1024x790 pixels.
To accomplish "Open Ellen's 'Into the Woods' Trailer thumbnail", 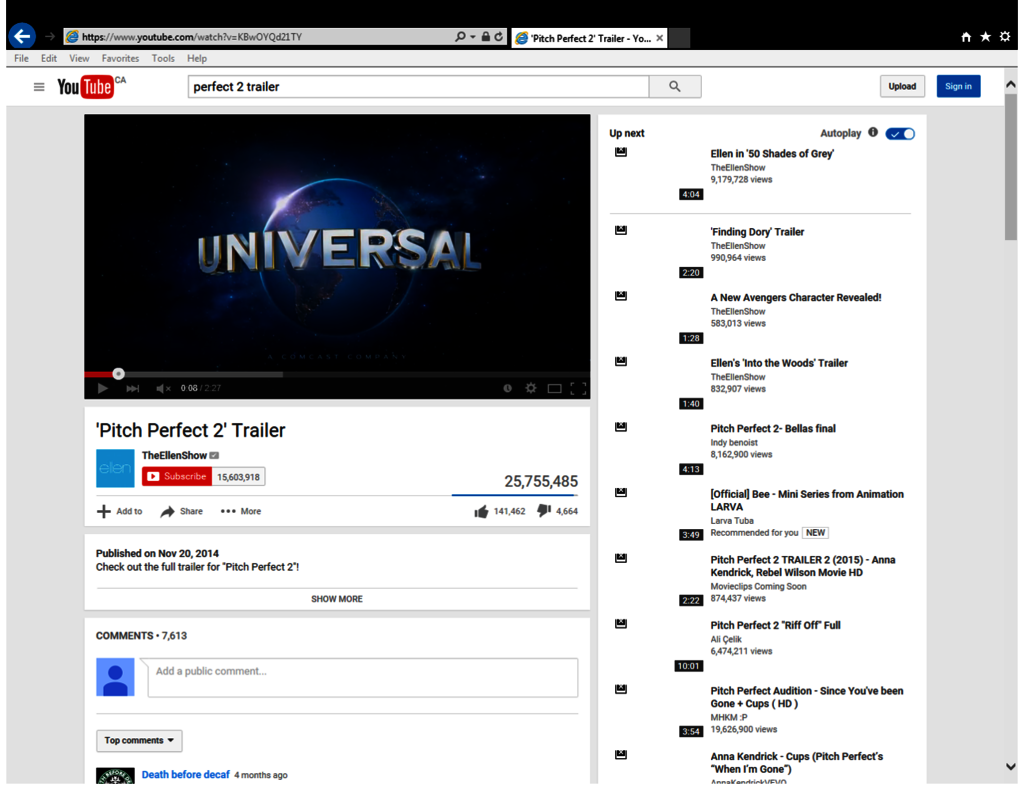I will [x=658, y=383].
